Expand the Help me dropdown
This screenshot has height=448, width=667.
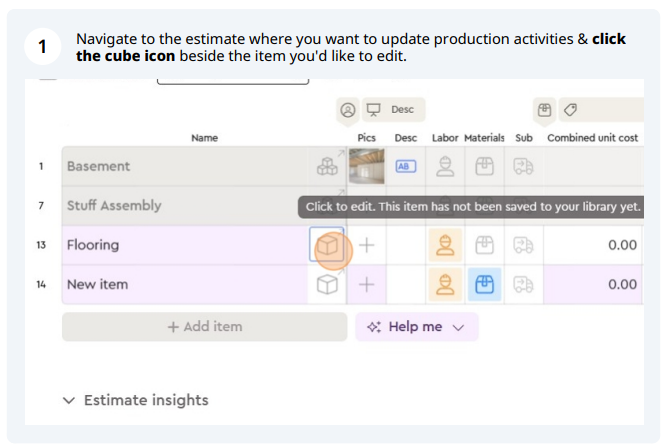(x=416, y=327)
